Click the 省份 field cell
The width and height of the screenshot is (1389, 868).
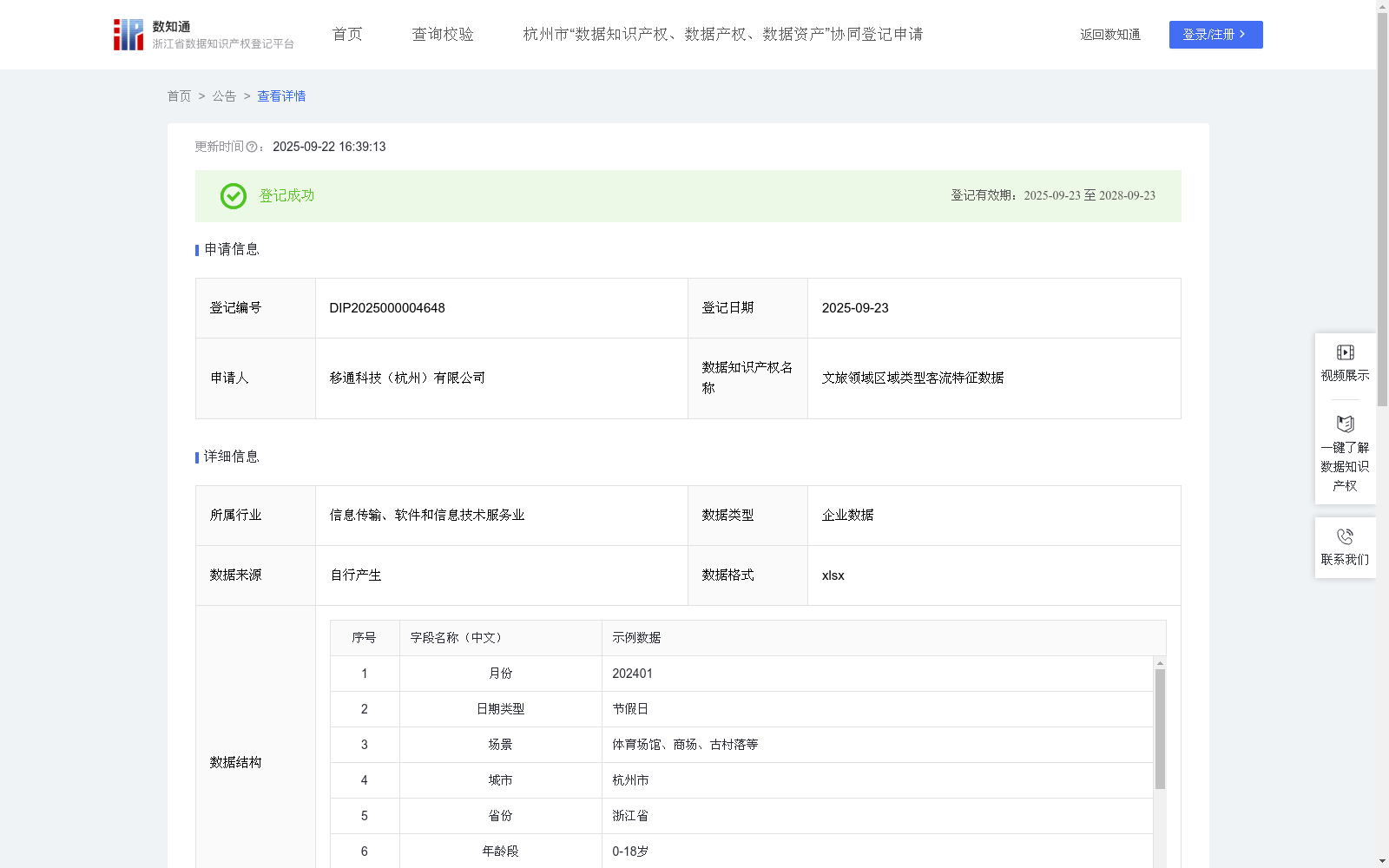500,816
